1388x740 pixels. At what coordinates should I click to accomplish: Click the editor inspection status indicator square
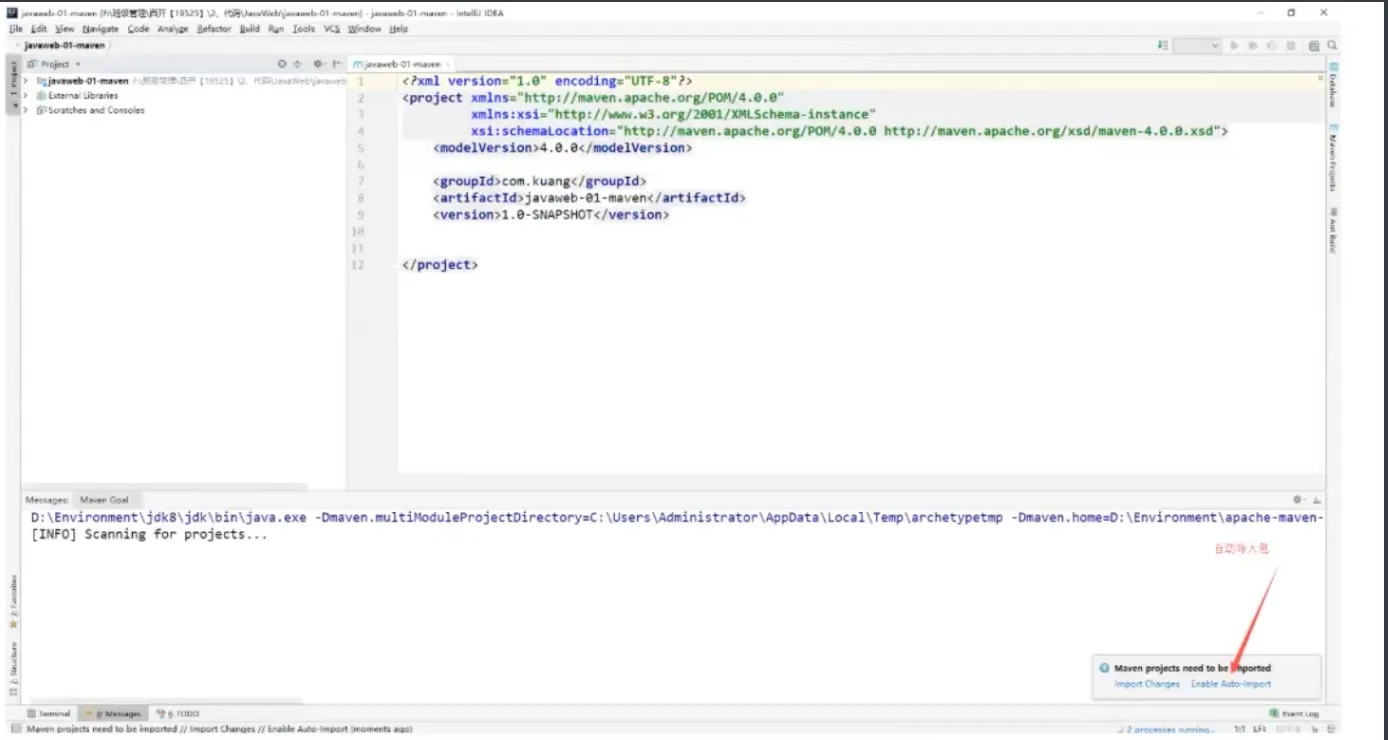(1322, 77)
